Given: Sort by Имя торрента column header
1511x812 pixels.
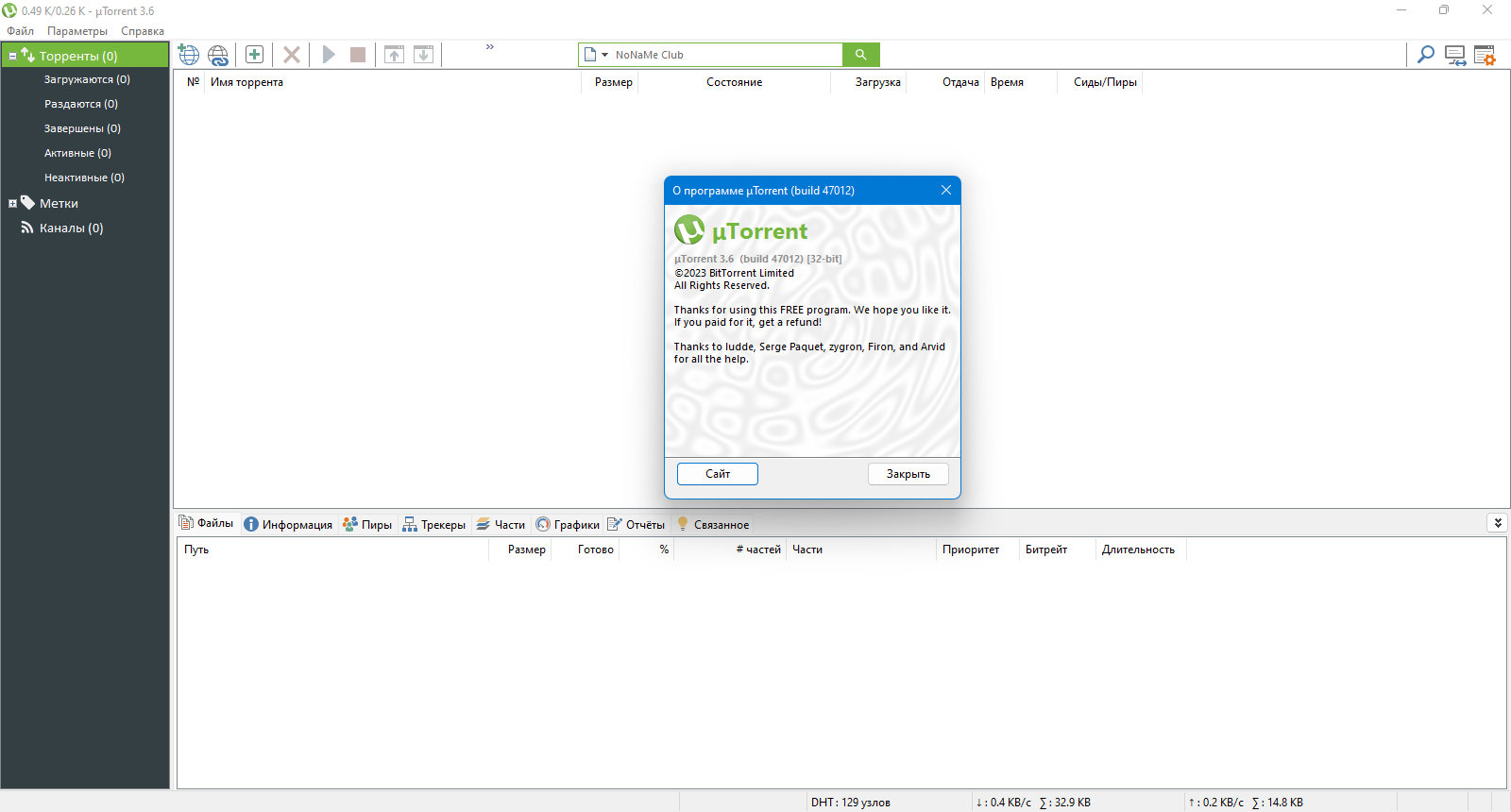Looking at the screenshot, I should 392,83.
